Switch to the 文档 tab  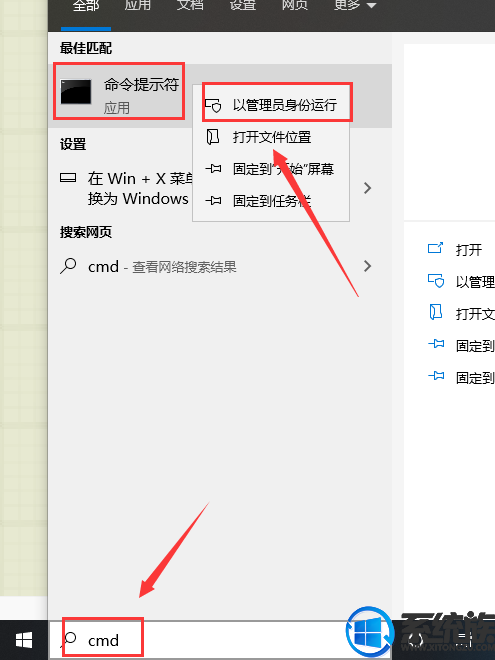tap(190, 5)
